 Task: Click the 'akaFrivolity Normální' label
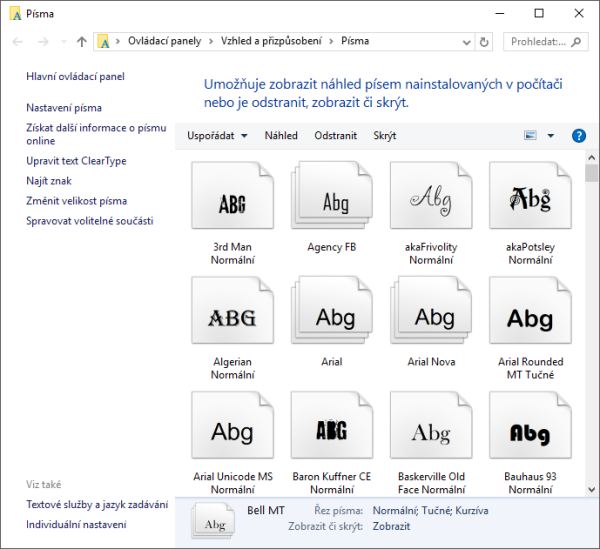[x=431, y=253]
